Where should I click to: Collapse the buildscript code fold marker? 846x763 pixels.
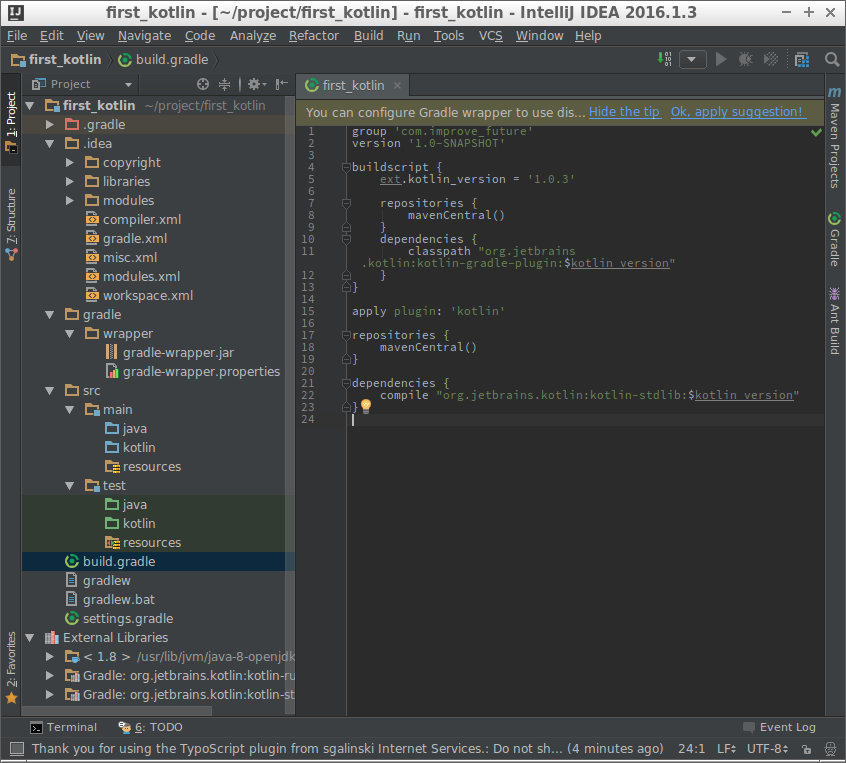click(346, 167)
